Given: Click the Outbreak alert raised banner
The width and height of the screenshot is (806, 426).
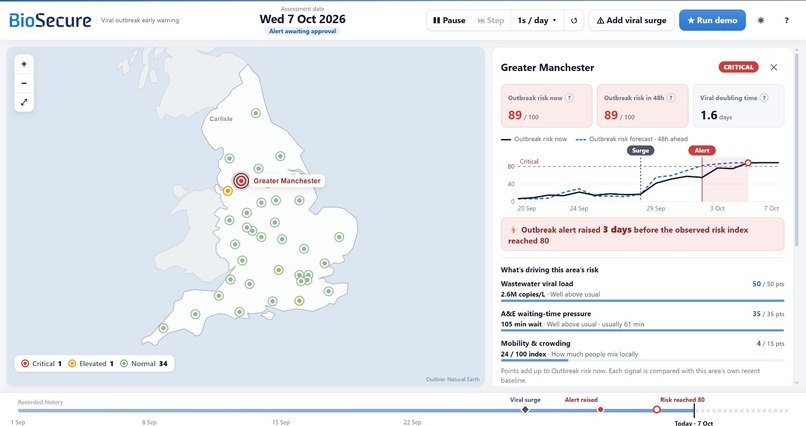Looking at the screenshot, I should point(643,234).
